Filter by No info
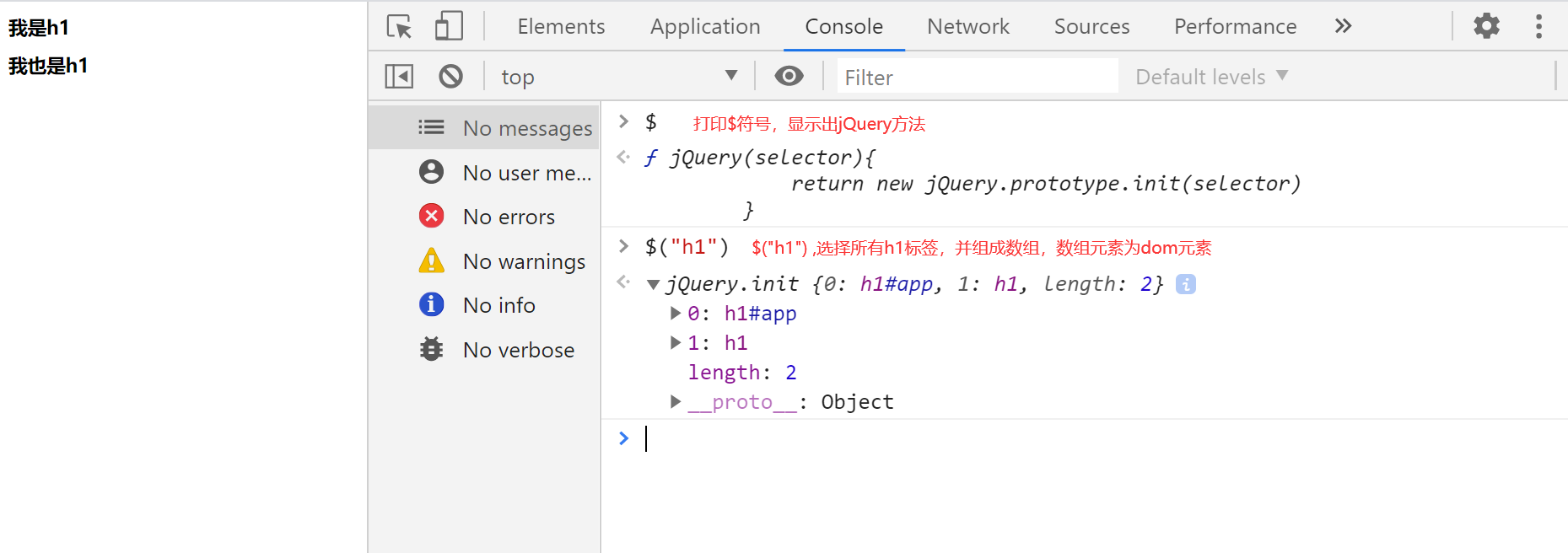The height and width of the screenshot is (553, 1568). point(484,304)
